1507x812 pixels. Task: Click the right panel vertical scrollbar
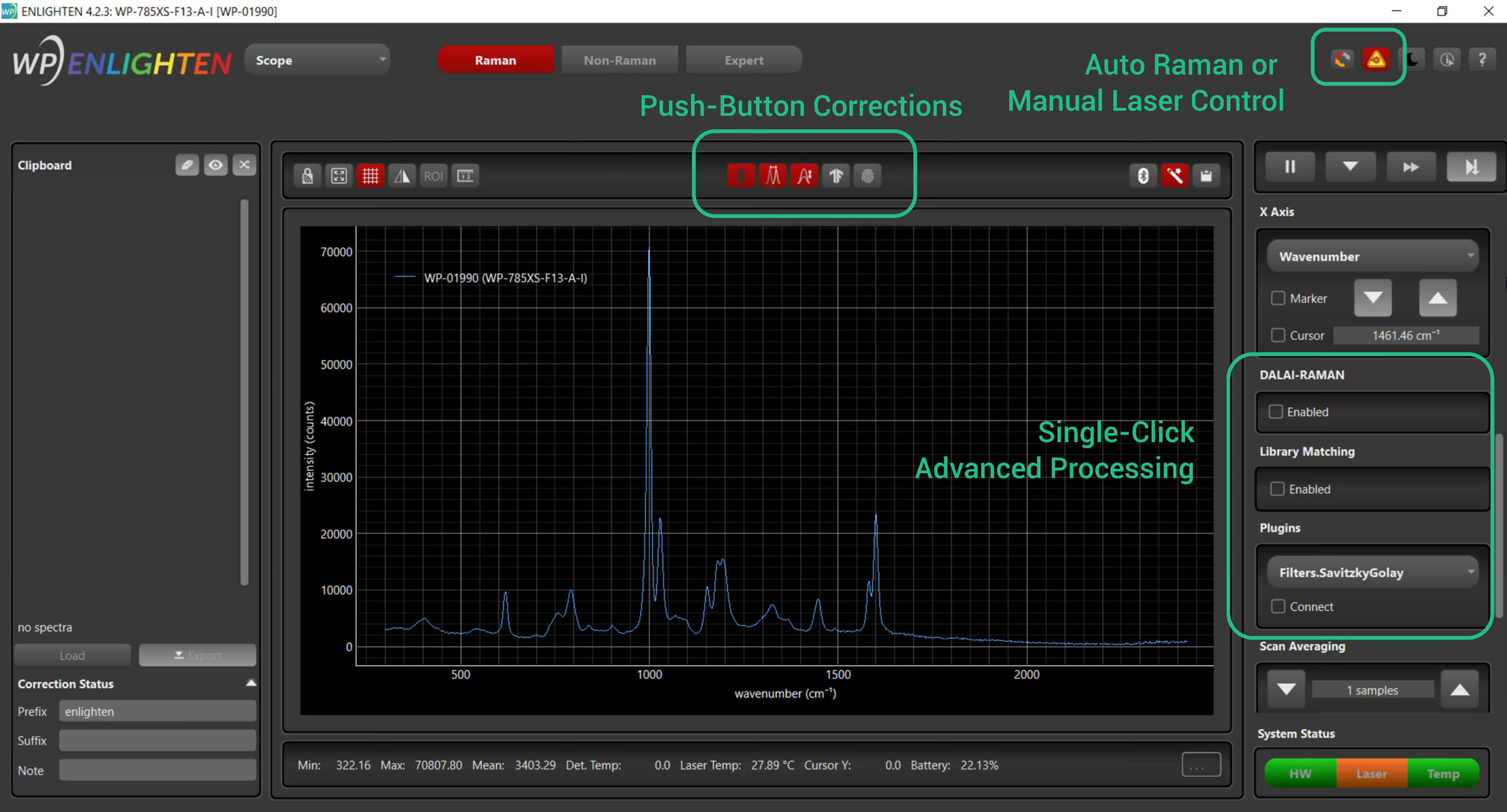point(1499,525)
